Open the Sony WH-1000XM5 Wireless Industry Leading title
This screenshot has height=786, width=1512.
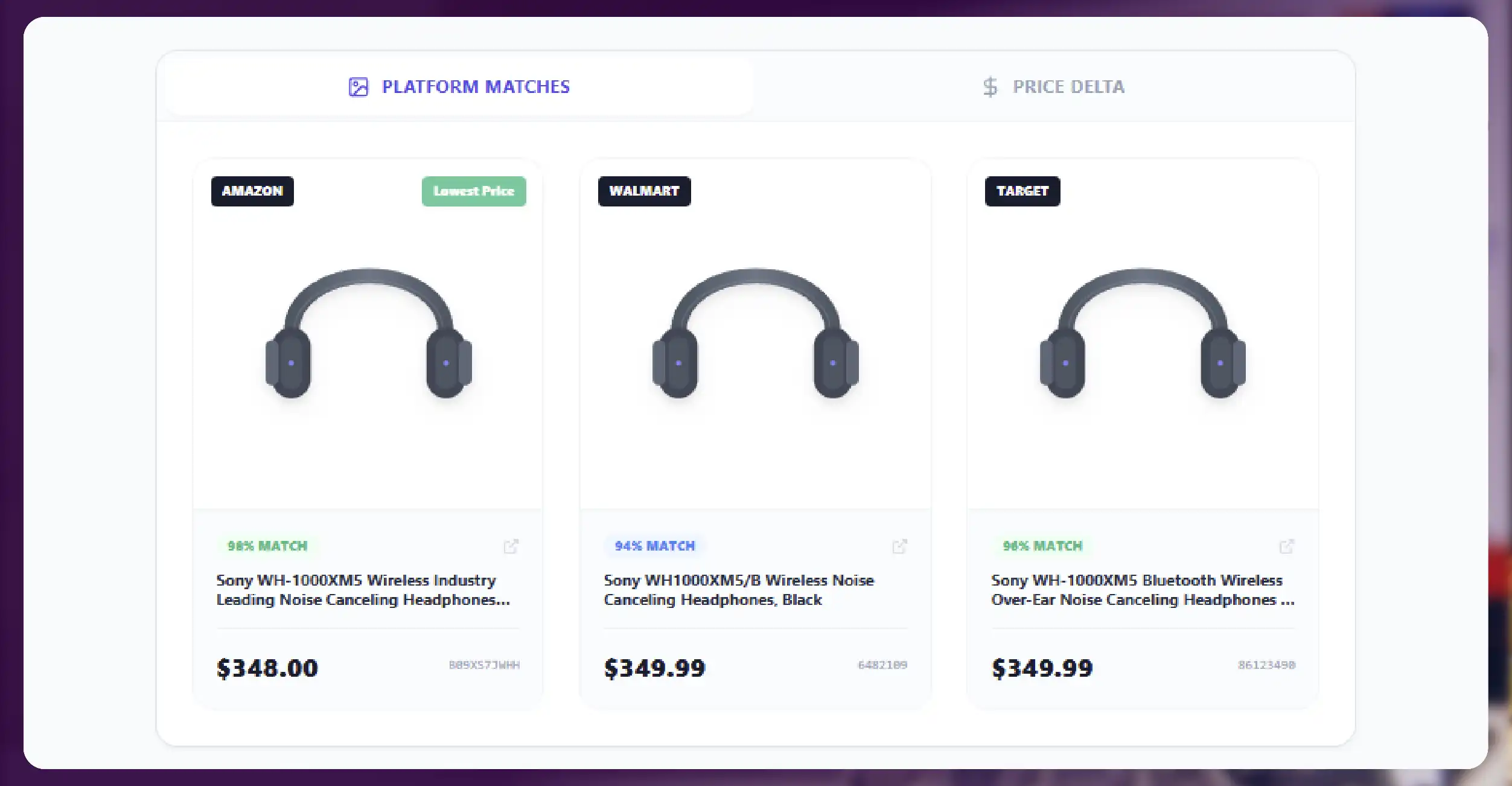click(x=363, y=590)
